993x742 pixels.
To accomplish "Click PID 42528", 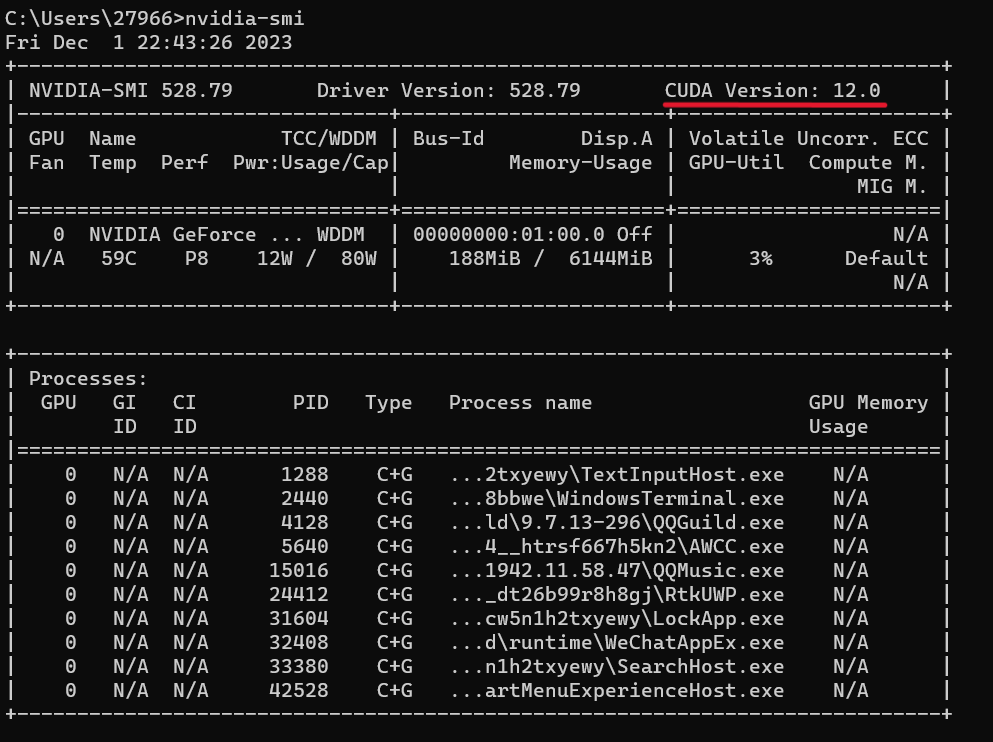I will (299, 691).
